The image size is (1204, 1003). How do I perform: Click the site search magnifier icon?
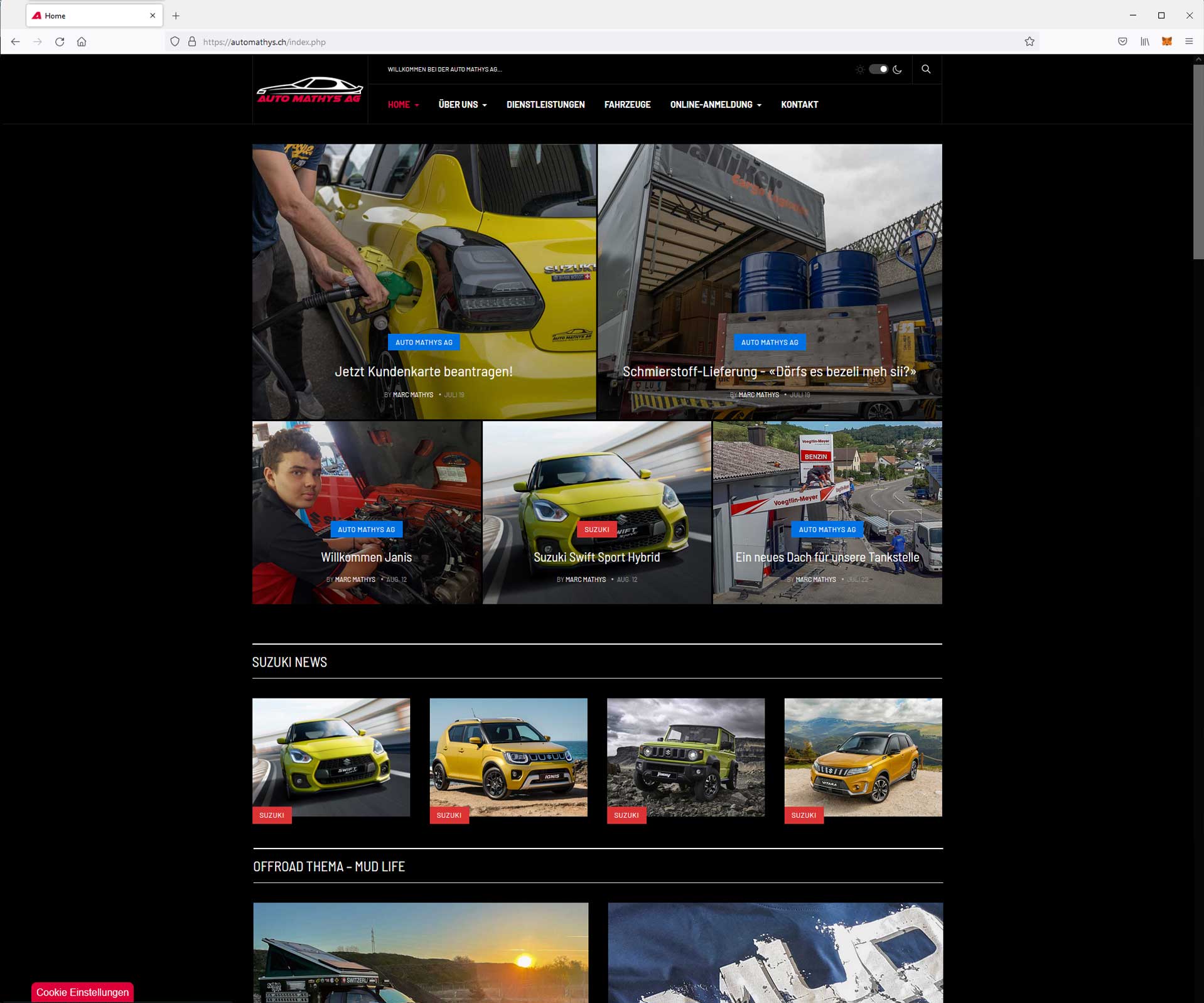point(926,69)
